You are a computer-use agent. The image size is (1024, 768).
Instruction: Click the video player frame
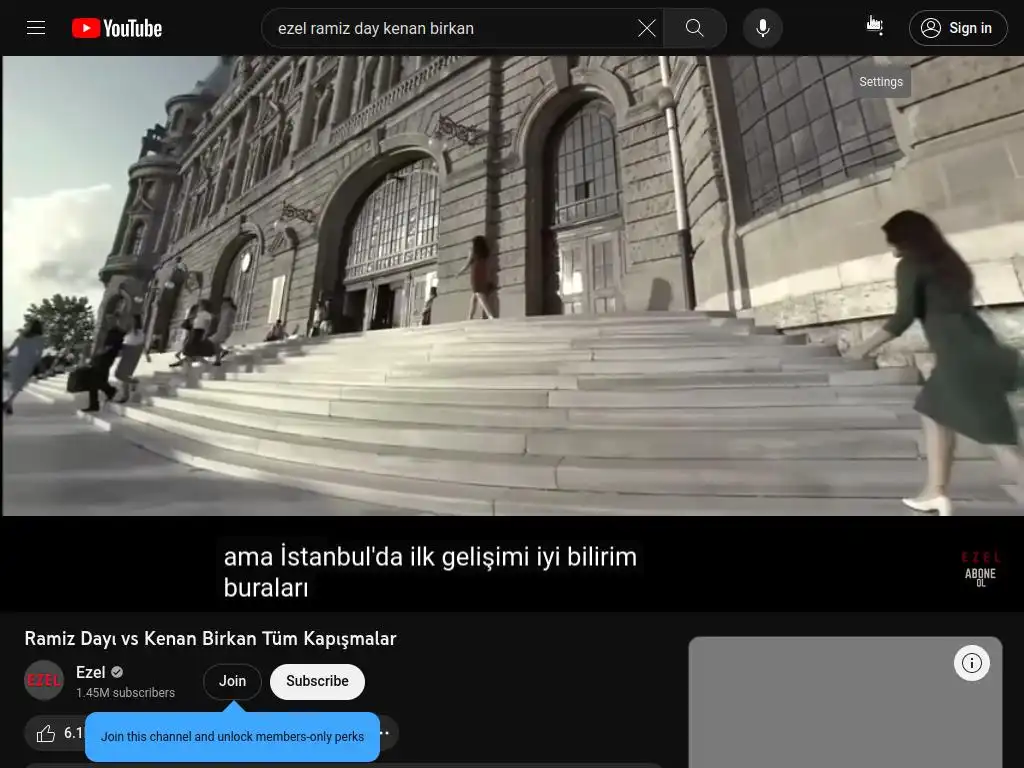point(513,334)
